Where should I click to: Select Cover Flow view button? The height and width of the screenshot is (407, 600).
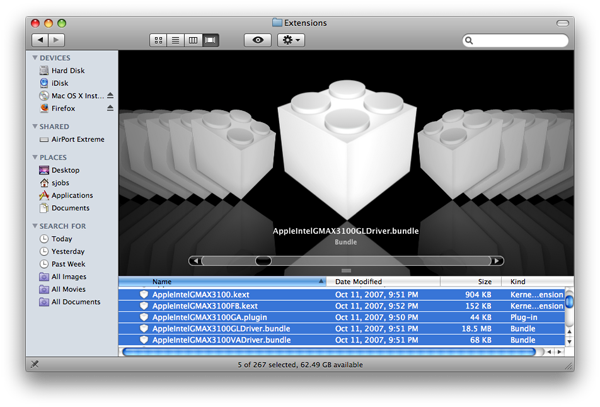pos(210,40)
